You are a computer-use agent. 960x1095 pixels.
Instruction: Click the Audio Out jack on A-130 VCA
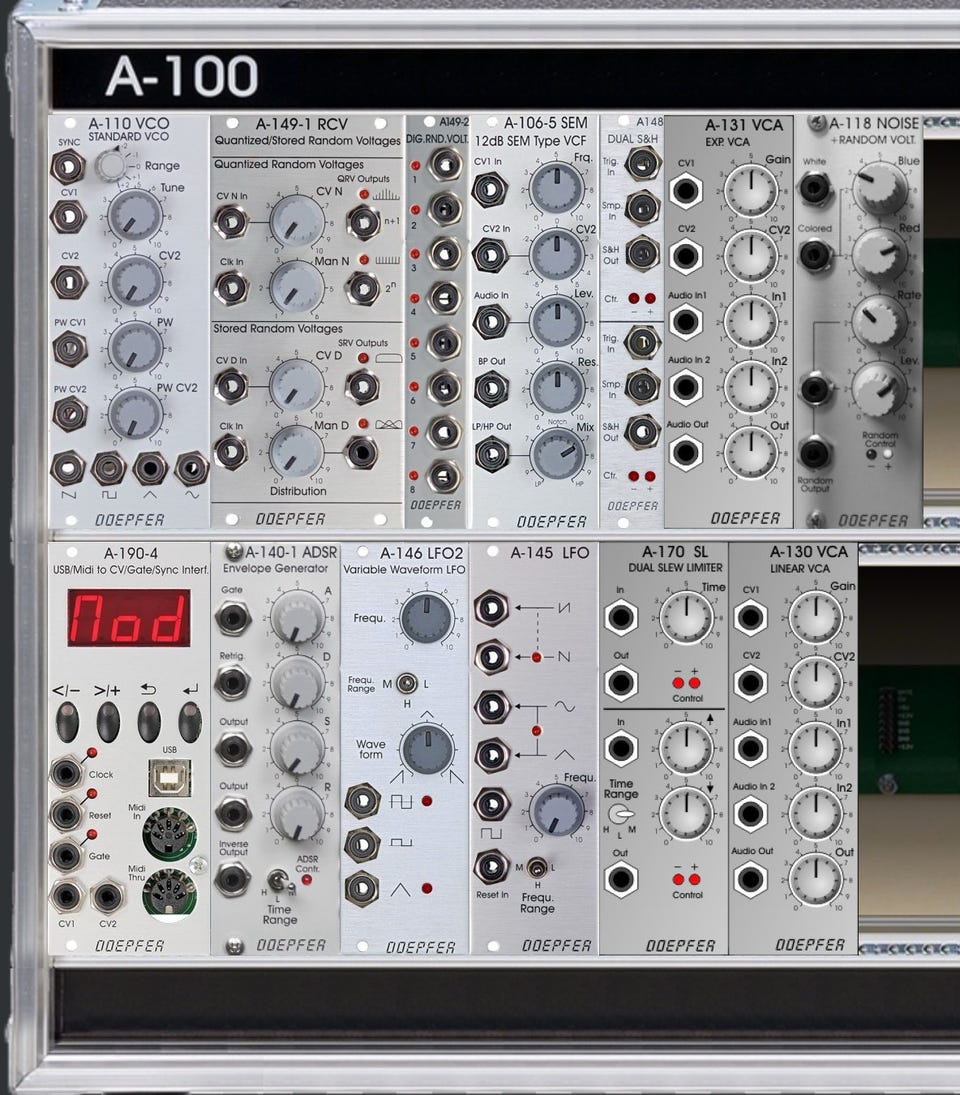[750, 879]
